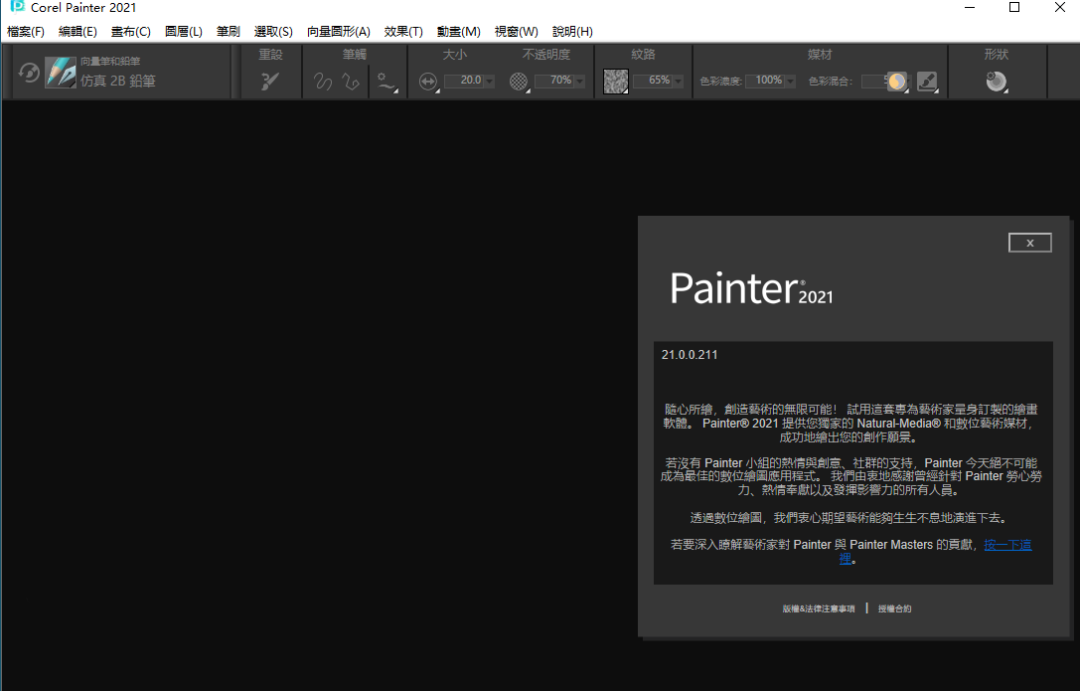Open the 授權合約 link
The image size is (1080, 691).
(895, 609)
